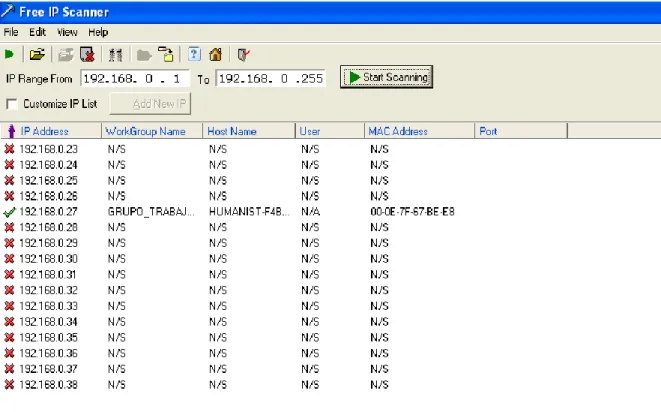
Task: Click the grayed-out save toolbar icon
Action: (65, 55)
